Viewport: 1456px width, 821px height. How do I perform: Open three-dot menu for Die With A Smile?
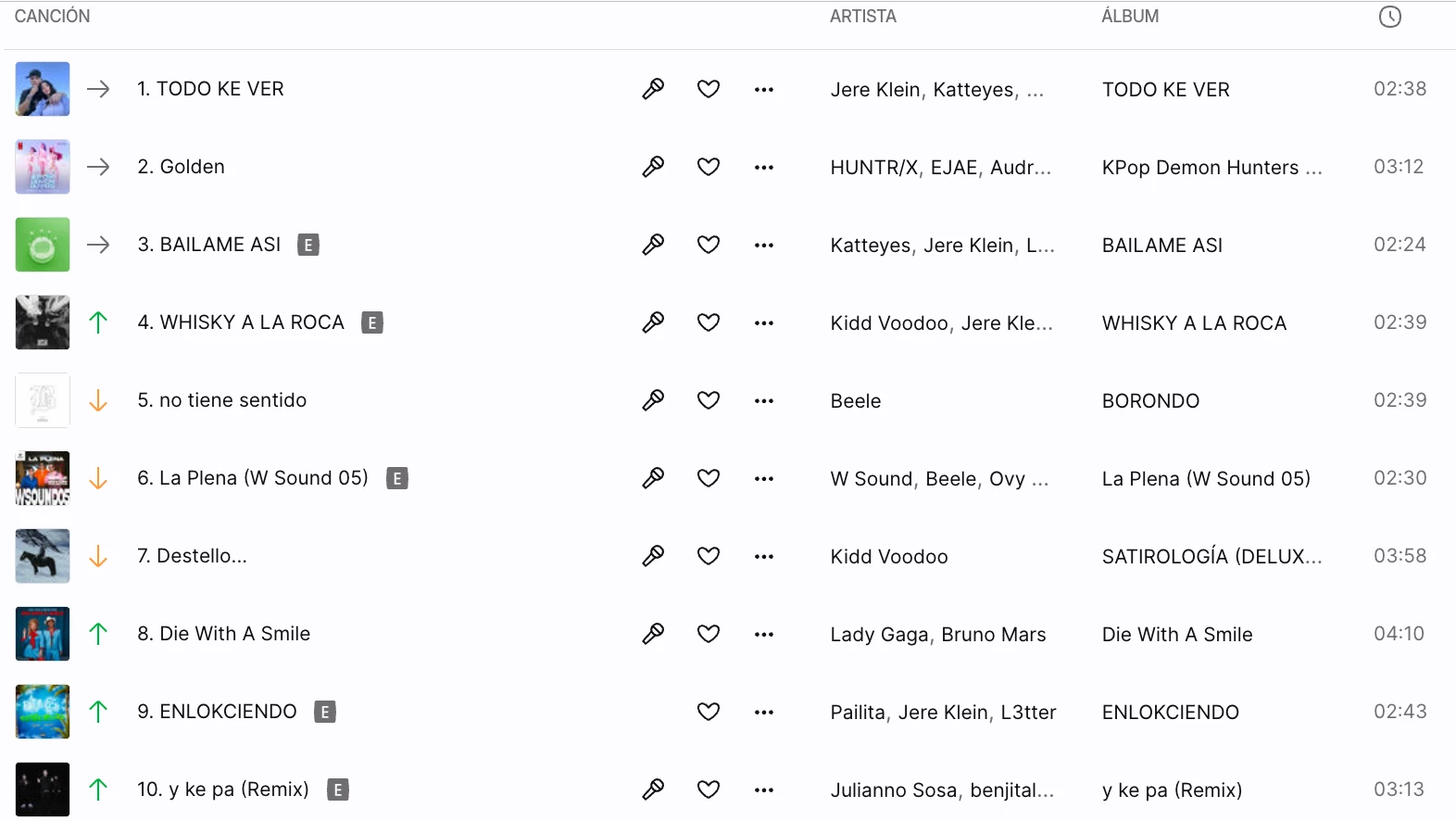click(x=764, y=634)
